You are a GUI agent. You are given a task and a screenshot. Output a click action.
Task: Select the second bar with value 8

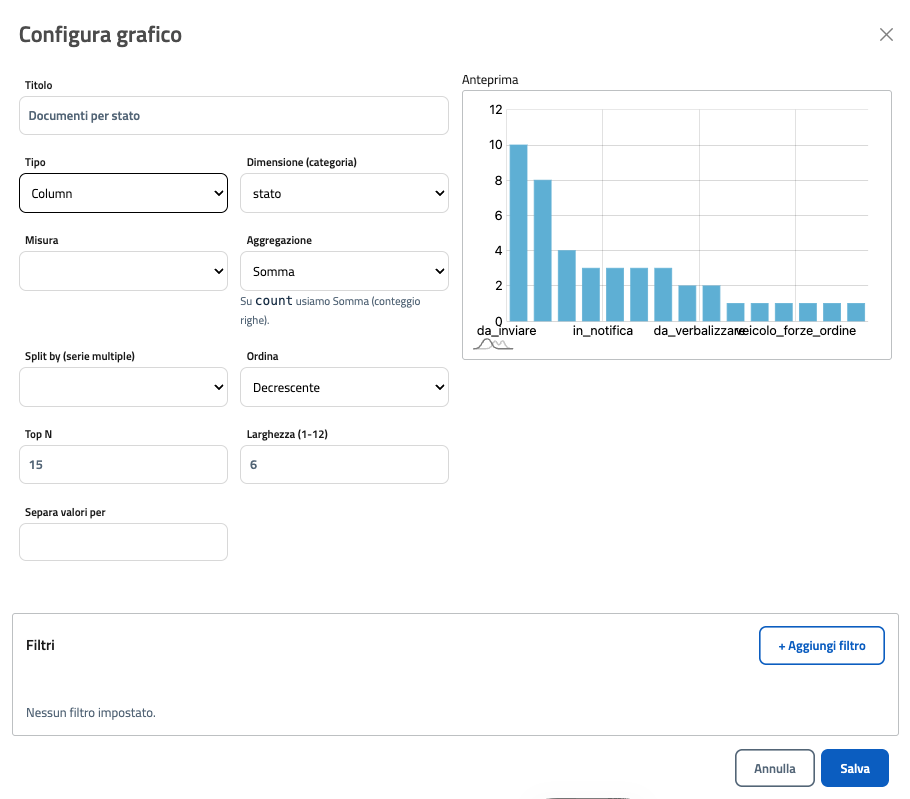point(542,250)
